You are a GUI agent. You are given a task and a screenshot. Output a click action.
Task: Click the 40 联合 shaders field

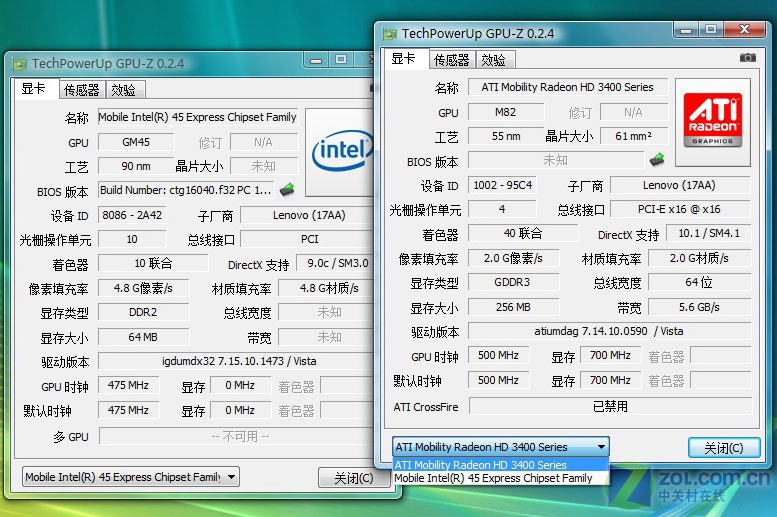pos(523,233)
